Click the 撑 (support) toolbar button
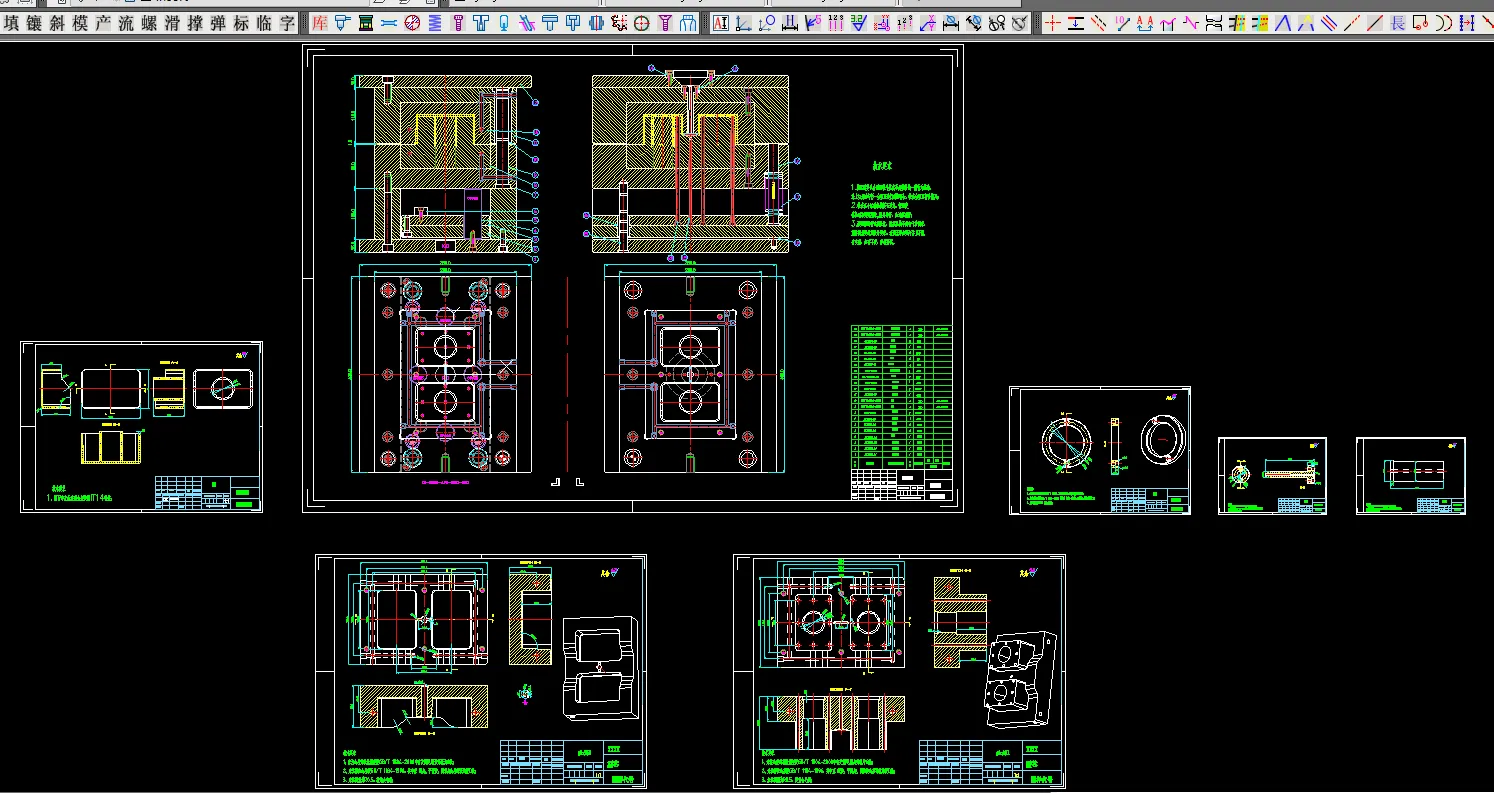The height and width of the screenshot is (793, 1494). tap(195, 22)
